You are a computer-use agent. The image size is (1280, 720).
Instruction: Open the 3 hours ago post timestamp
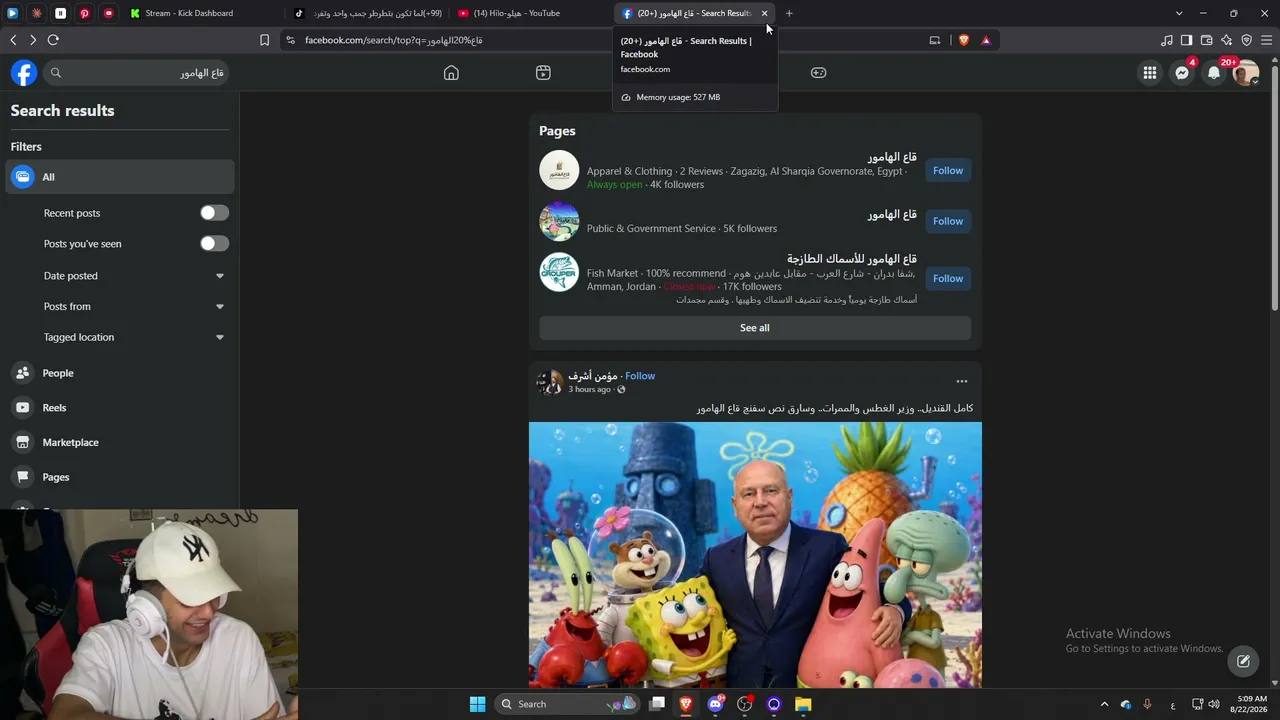[x=589, y=389]
